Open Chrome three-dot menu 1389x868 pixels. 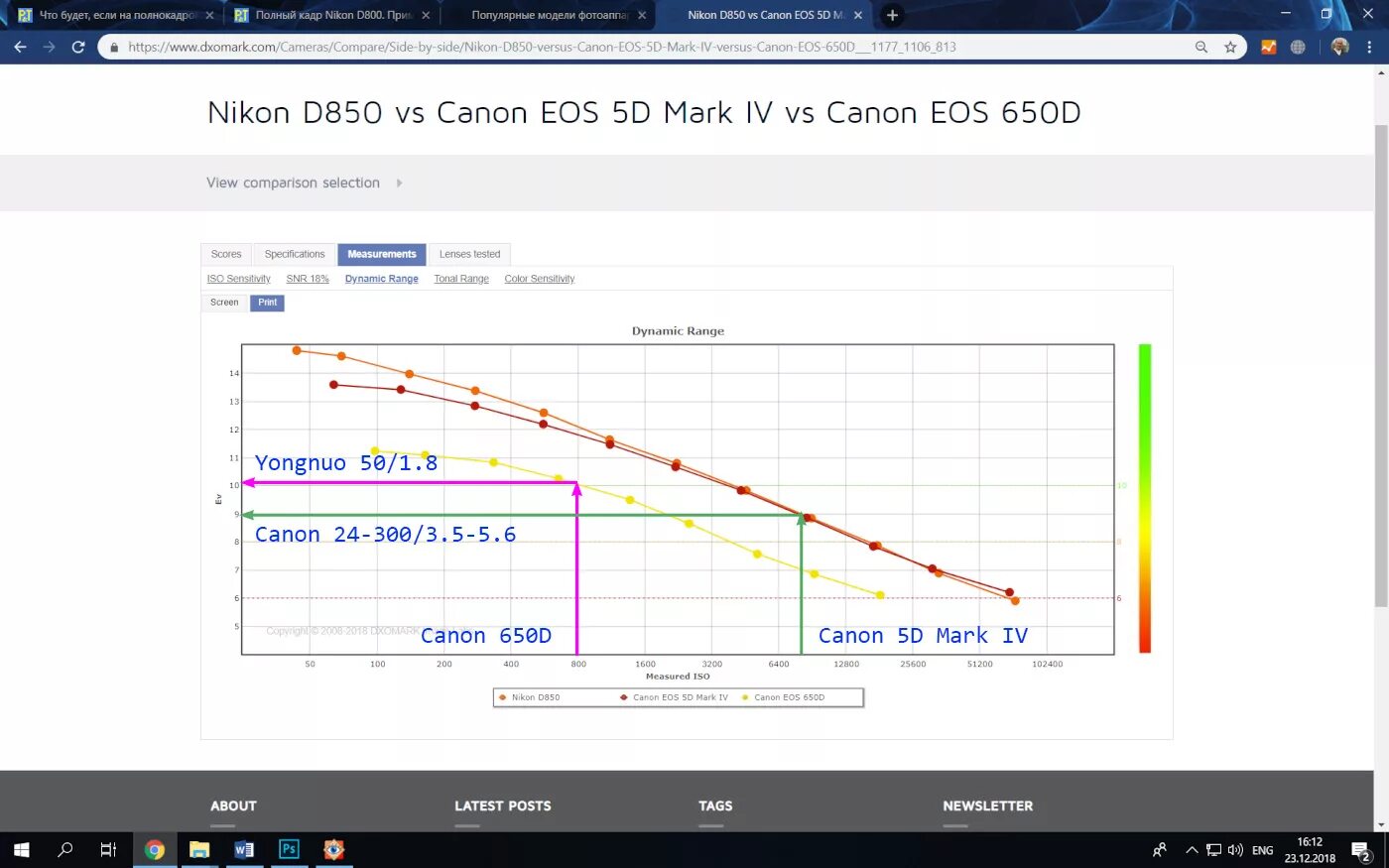click(x=1370, y=47)
